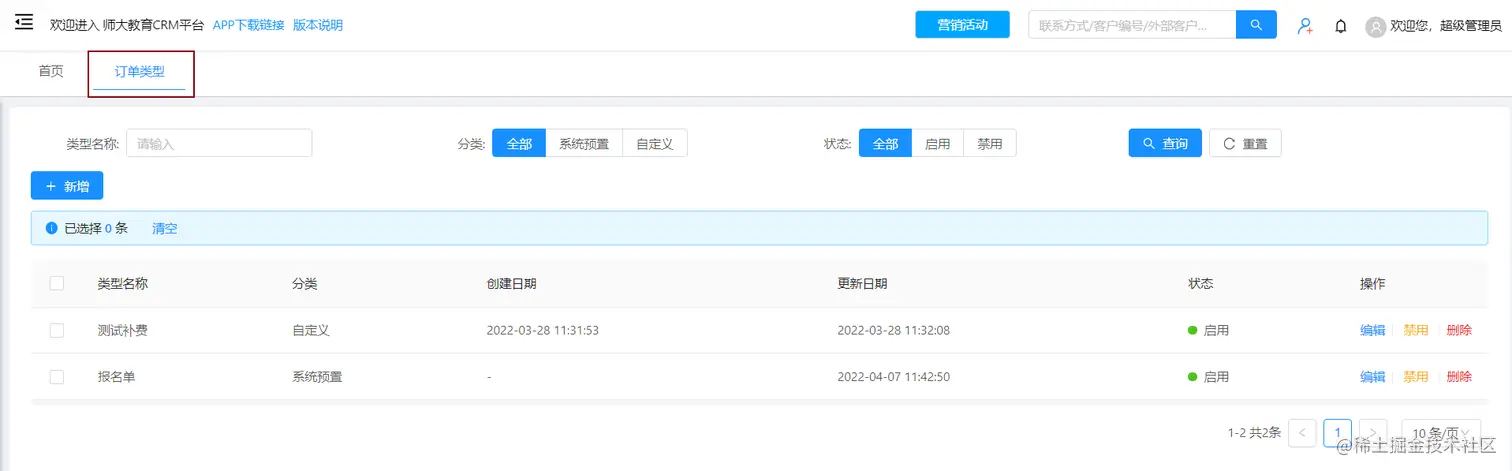Collapse the sidebar menu icon

point(24,23)
